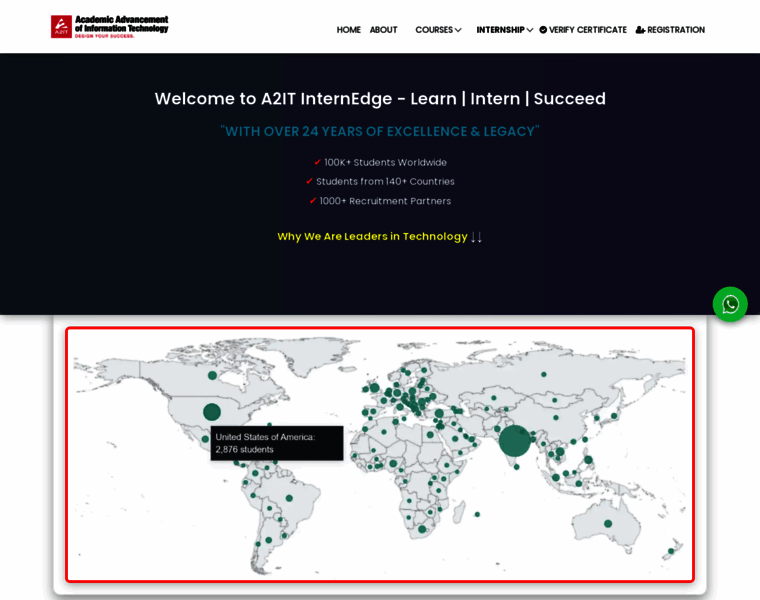Expand the Internship dropdown menu
760x600 pixels.
(504, 30)
